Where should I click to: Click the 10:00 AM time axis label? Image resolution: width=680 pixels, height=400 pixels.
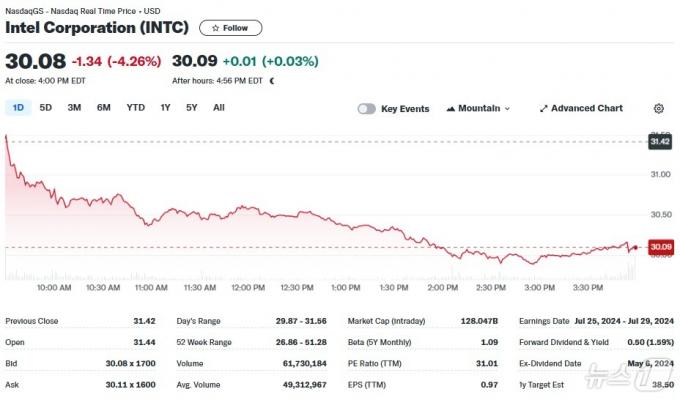click(54, 288)
